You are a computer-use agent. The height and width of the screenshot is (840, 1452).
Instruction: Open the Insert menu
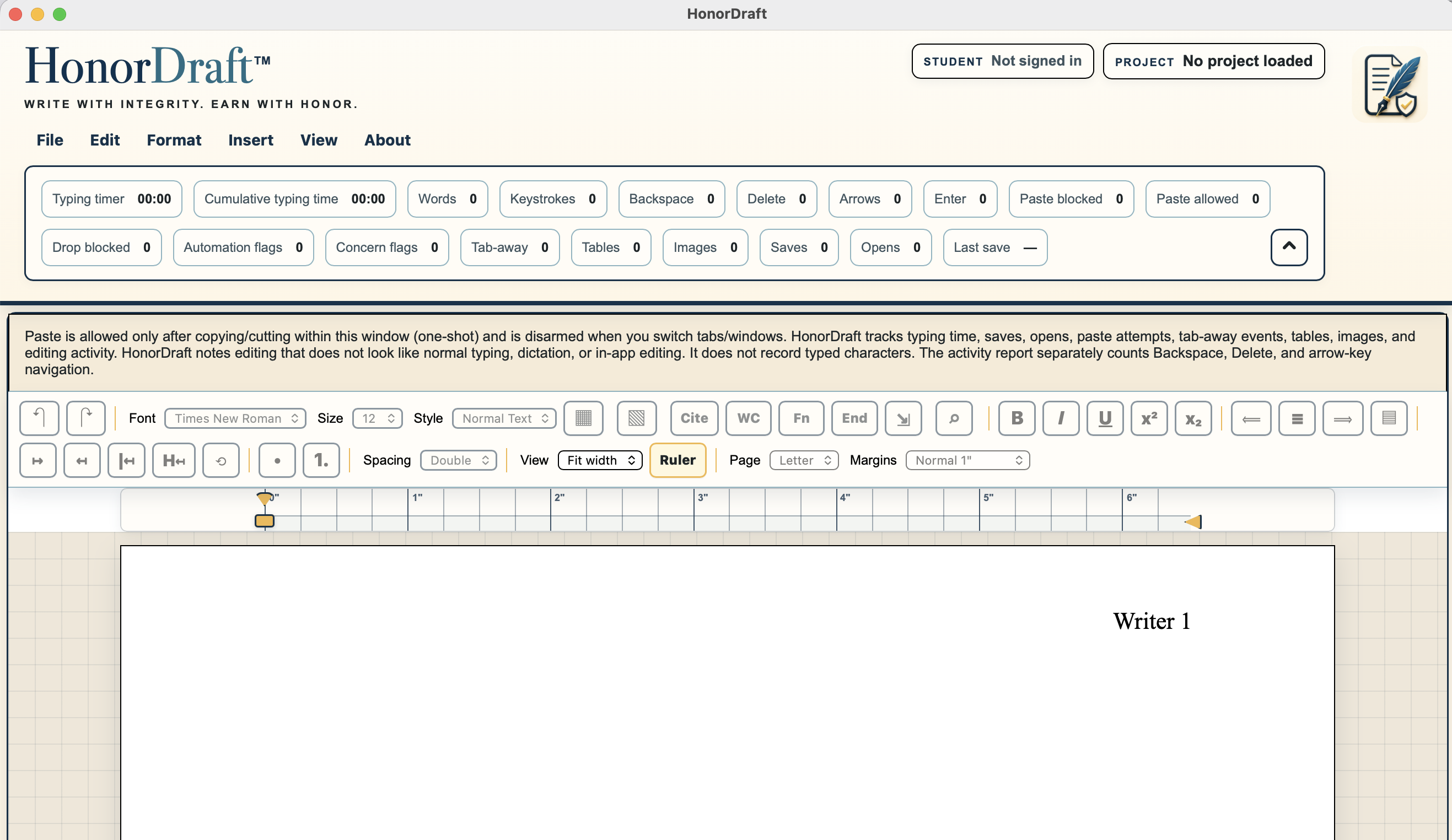[x=251, y=140]
